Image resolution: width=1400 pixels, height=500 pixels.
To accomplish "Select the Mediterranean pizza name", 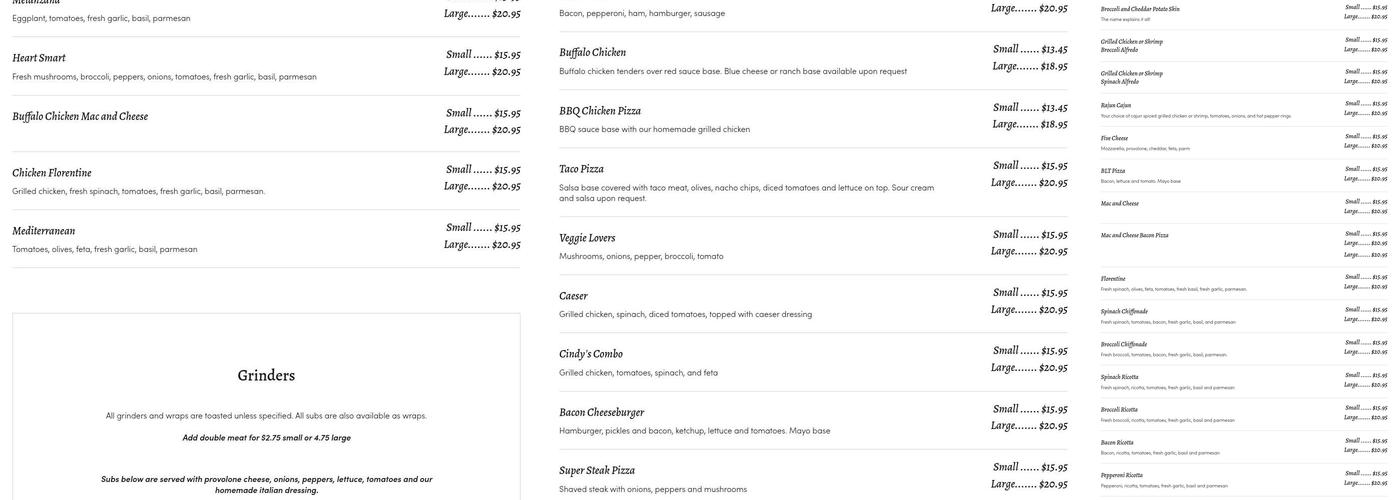I will point(44,231).
